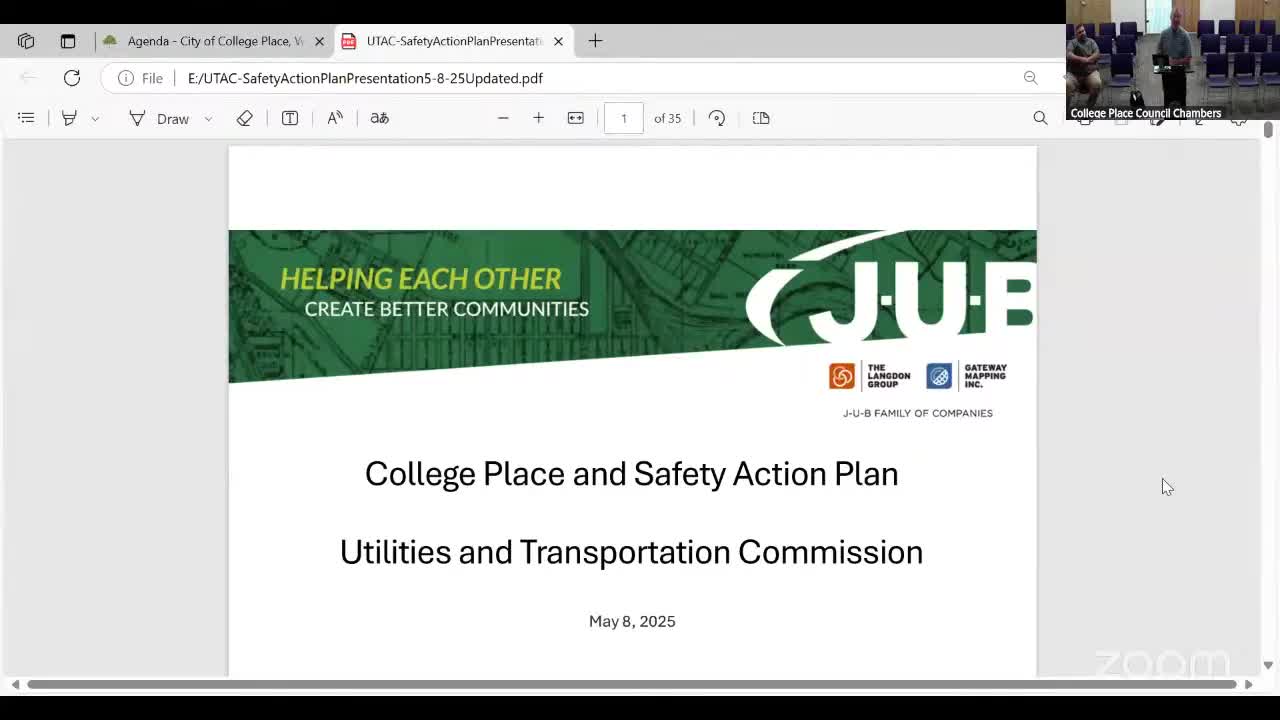This screenshot has height=720, width=1280.
Task: Rotate the PDF page
Action: pos(717,118)
